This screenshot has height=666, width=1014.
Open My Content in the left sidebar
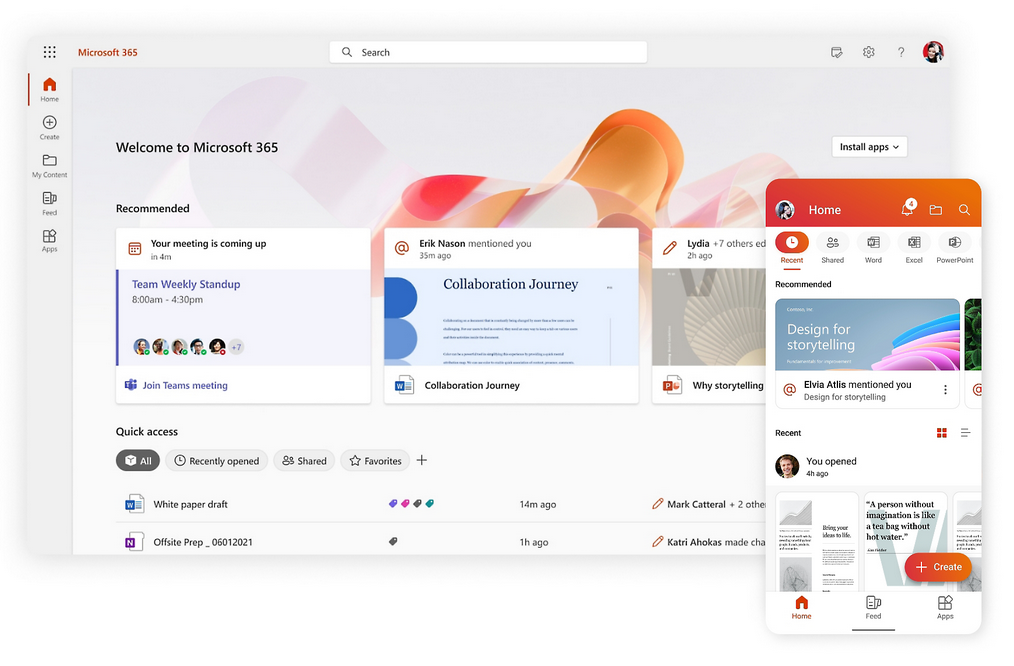pyautogui.click(x=49, y=166)
